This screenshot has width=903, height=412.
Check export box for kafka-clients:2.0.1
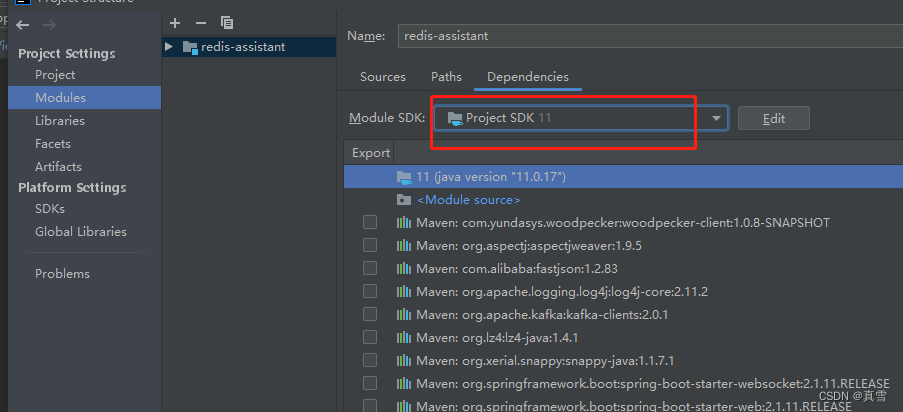[x=370, y=314]
